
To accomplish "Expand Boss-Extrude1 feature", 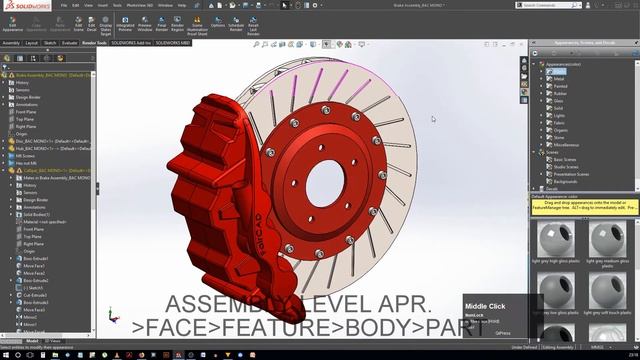I will pos(11,259).
